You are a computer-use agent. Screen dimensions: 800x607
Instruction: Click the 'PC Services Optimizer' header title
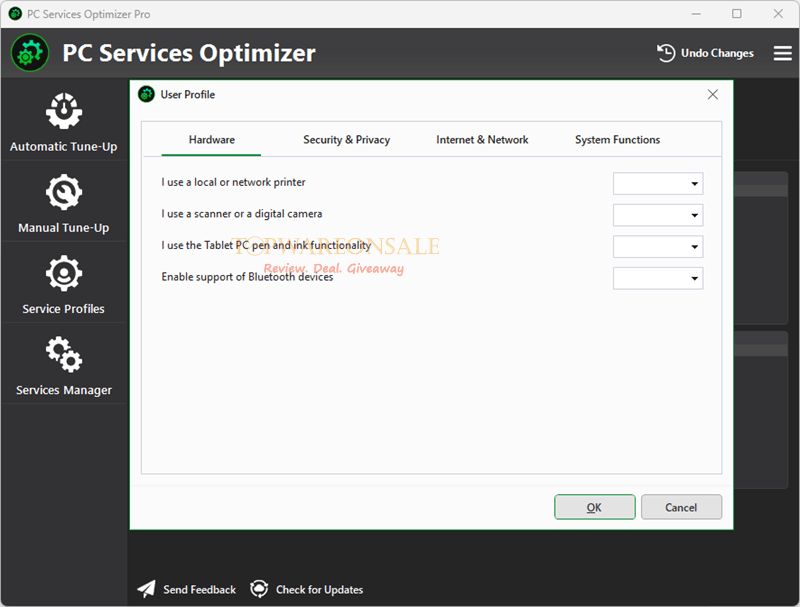(189, 53)
